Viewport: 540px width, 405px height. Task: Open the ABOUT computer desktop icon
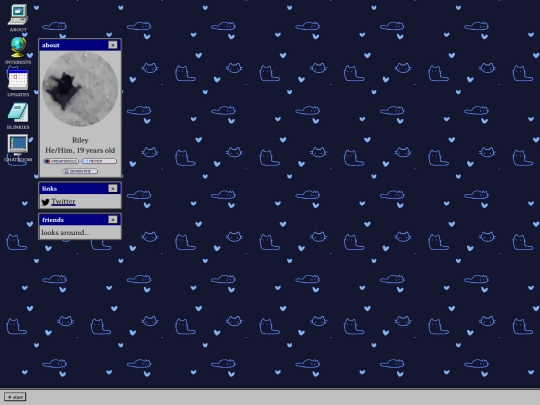click(18, 15)
